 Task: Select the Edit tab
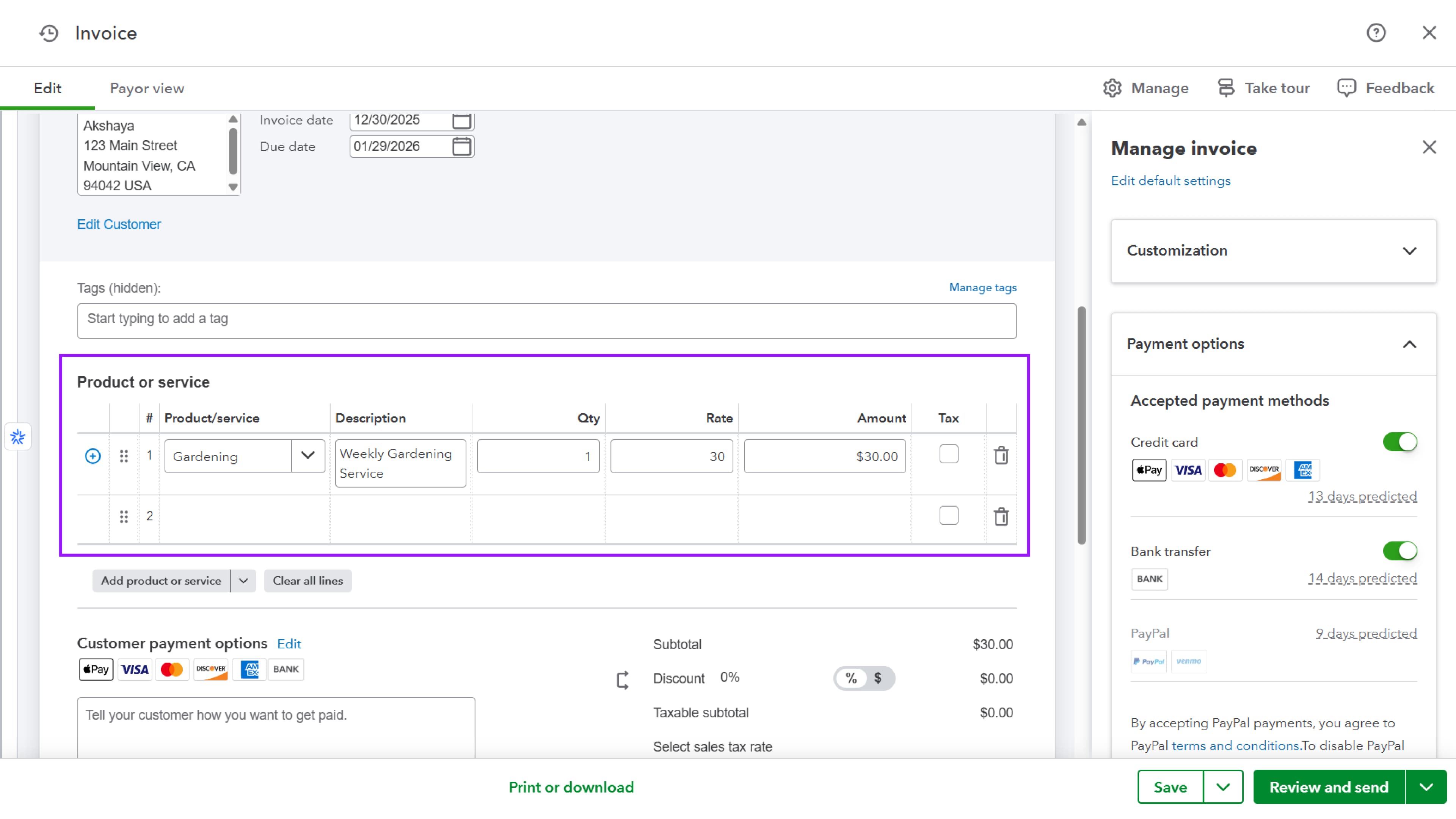(47, 88)
